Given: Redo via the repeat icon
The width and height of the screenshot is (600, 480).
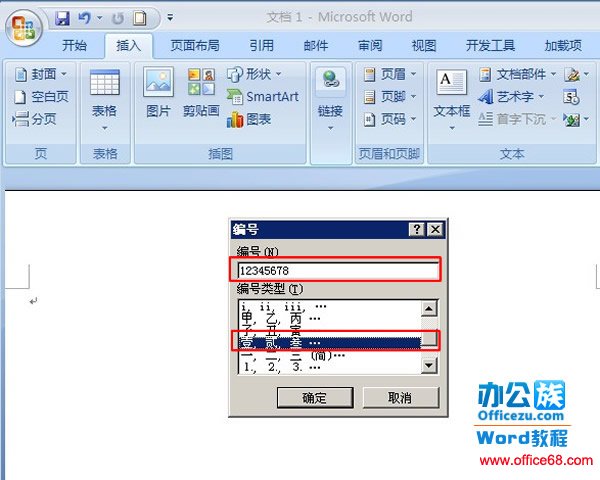Looking at the screenshot, I should (x=118, y=18).
